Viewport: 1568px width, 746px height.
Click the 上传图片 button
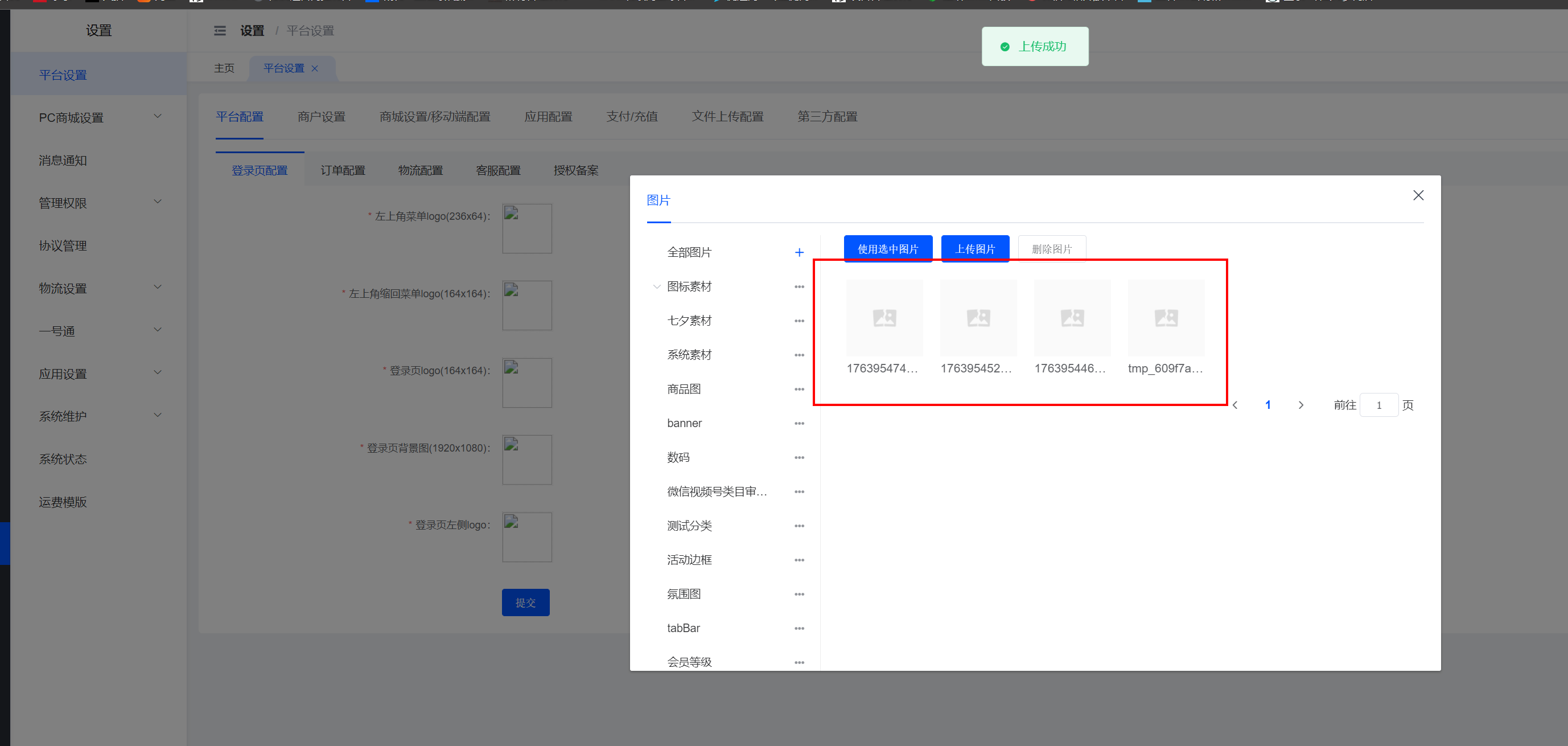pos(974,249)
